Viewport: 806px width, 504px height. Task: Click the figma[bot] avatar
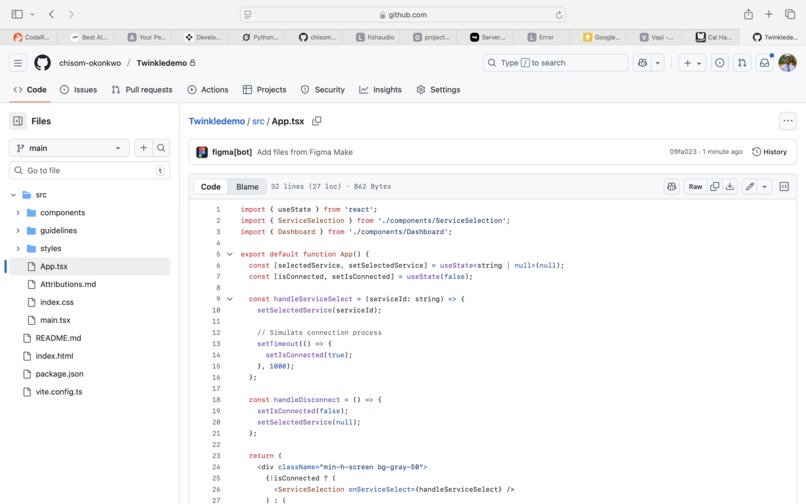202,152
